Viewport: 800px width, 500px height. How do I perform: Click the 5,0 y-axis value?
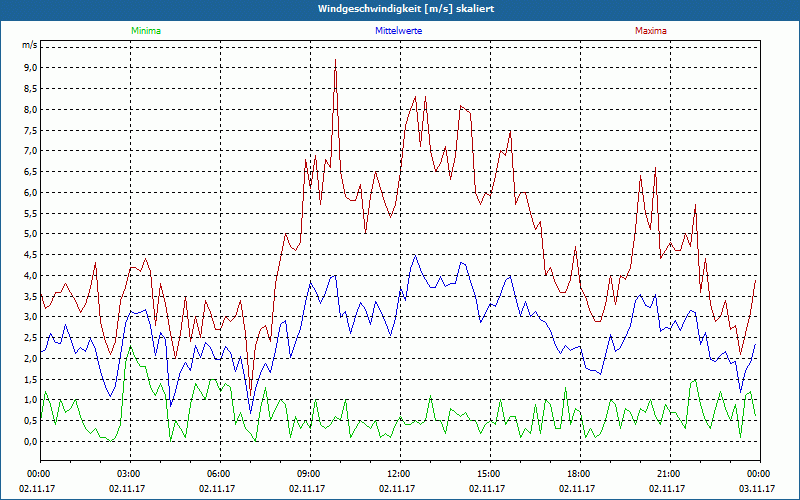30,234
